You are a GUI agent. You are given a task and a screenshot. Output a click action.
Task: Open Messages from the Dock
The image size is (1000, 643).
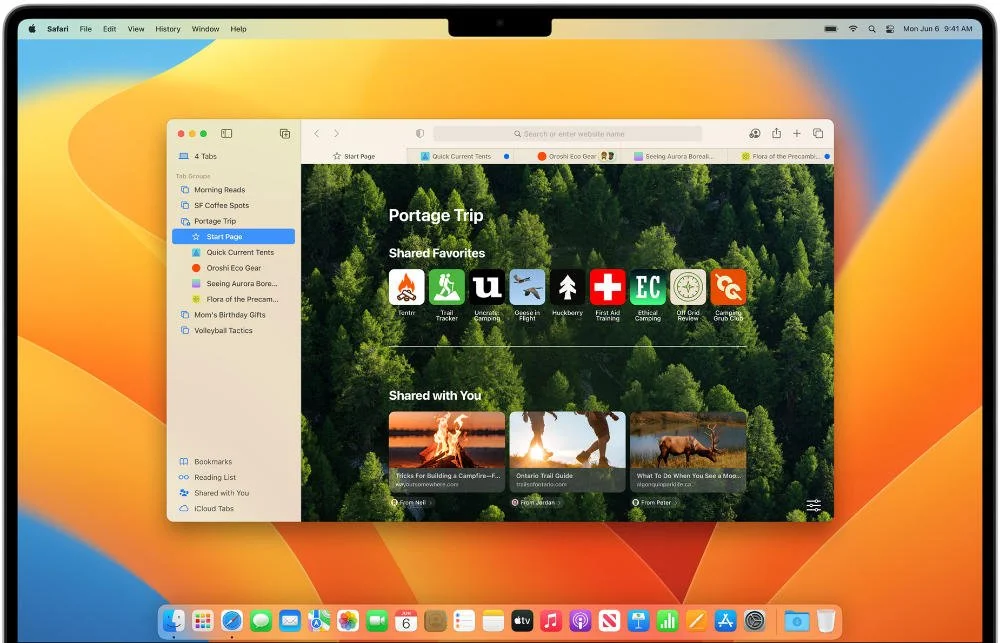point(261,620)
